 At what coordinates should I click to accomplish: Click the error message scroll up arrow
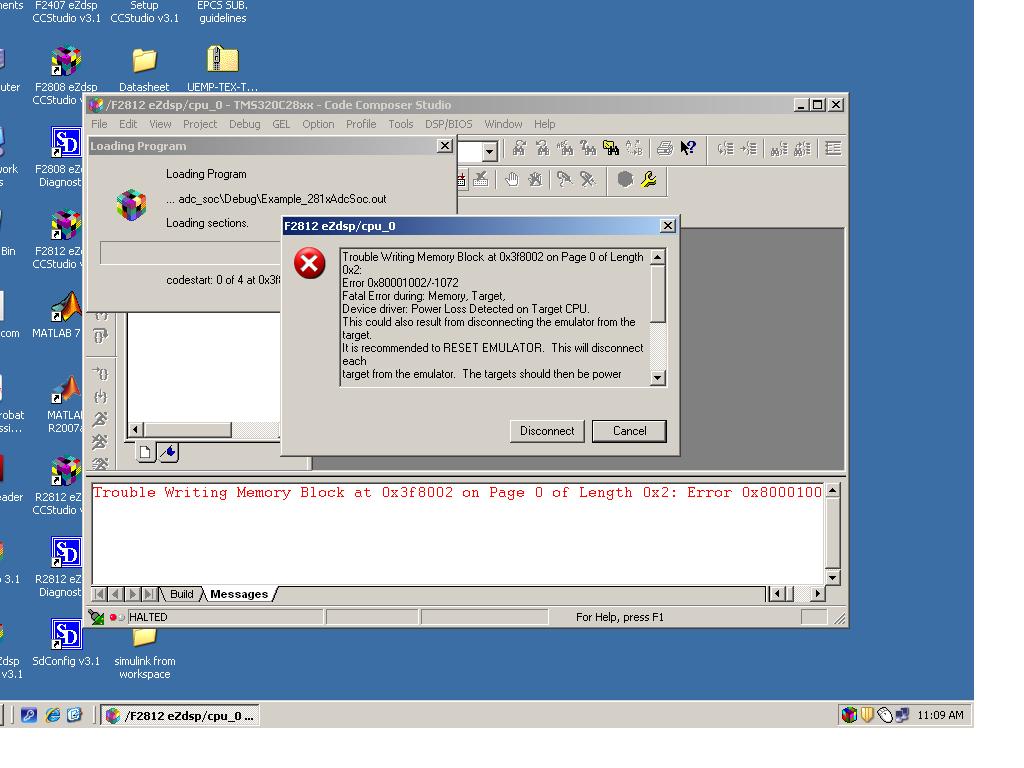658,257
